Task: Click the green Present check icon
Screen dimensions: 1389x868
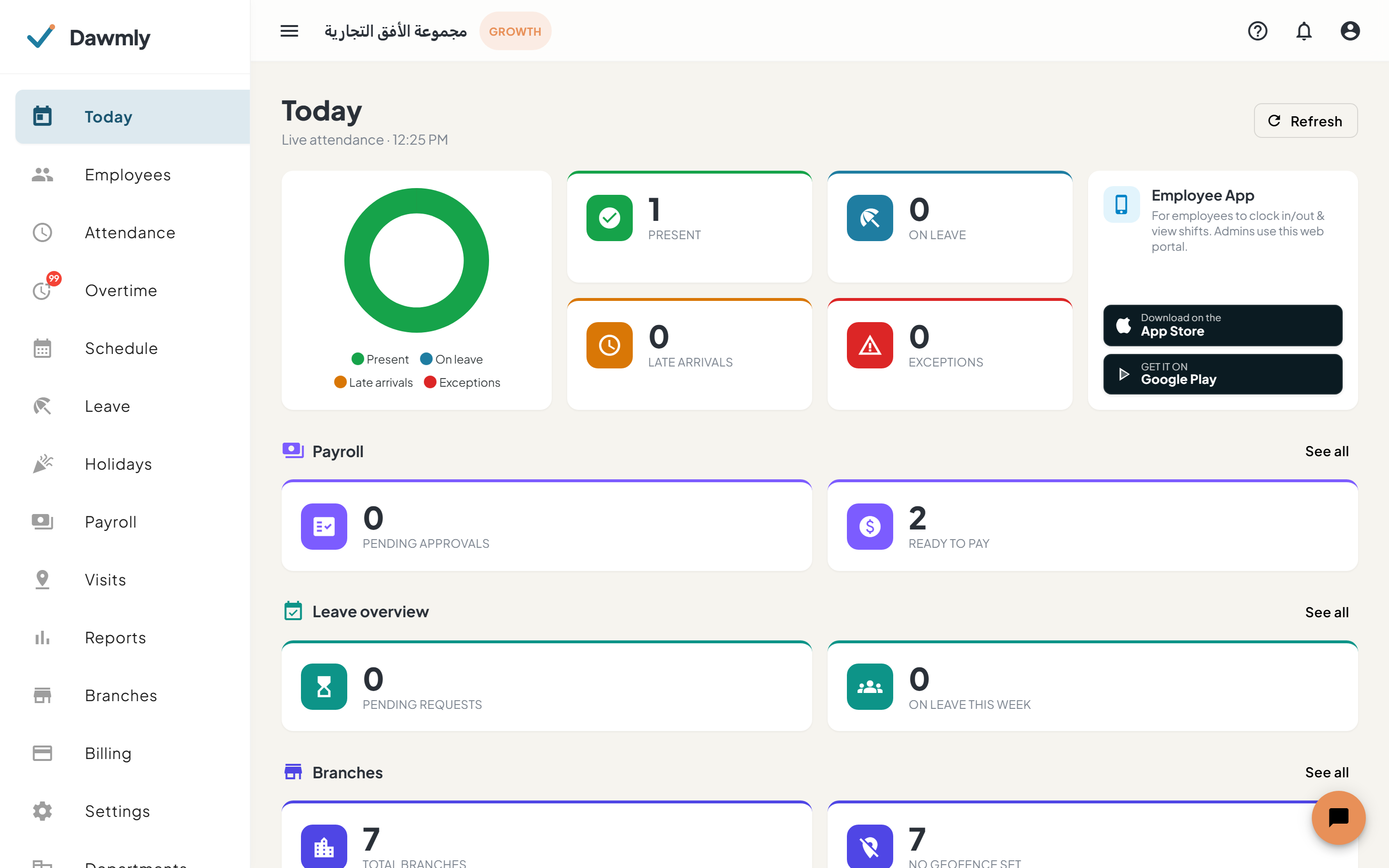Action: coord(610,218)
